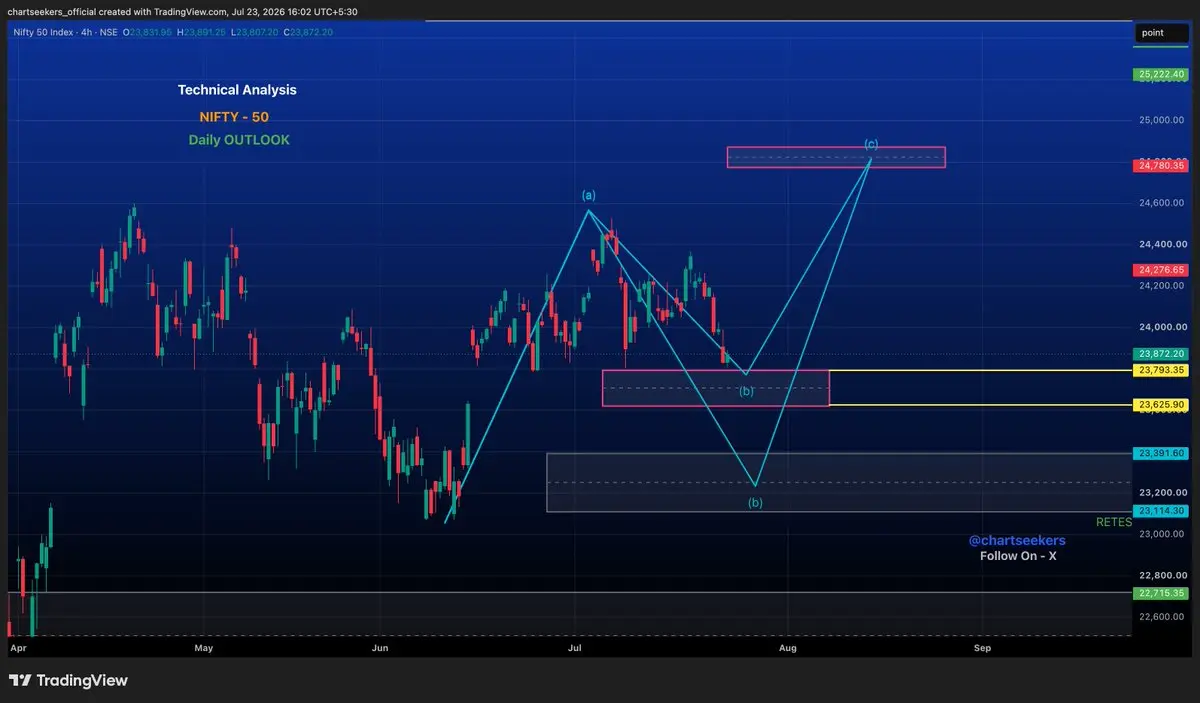The height and width of the screenshot is (703, 1200).
Task: Click the red 24,276.65 price label
Action: click(1161, 270)
